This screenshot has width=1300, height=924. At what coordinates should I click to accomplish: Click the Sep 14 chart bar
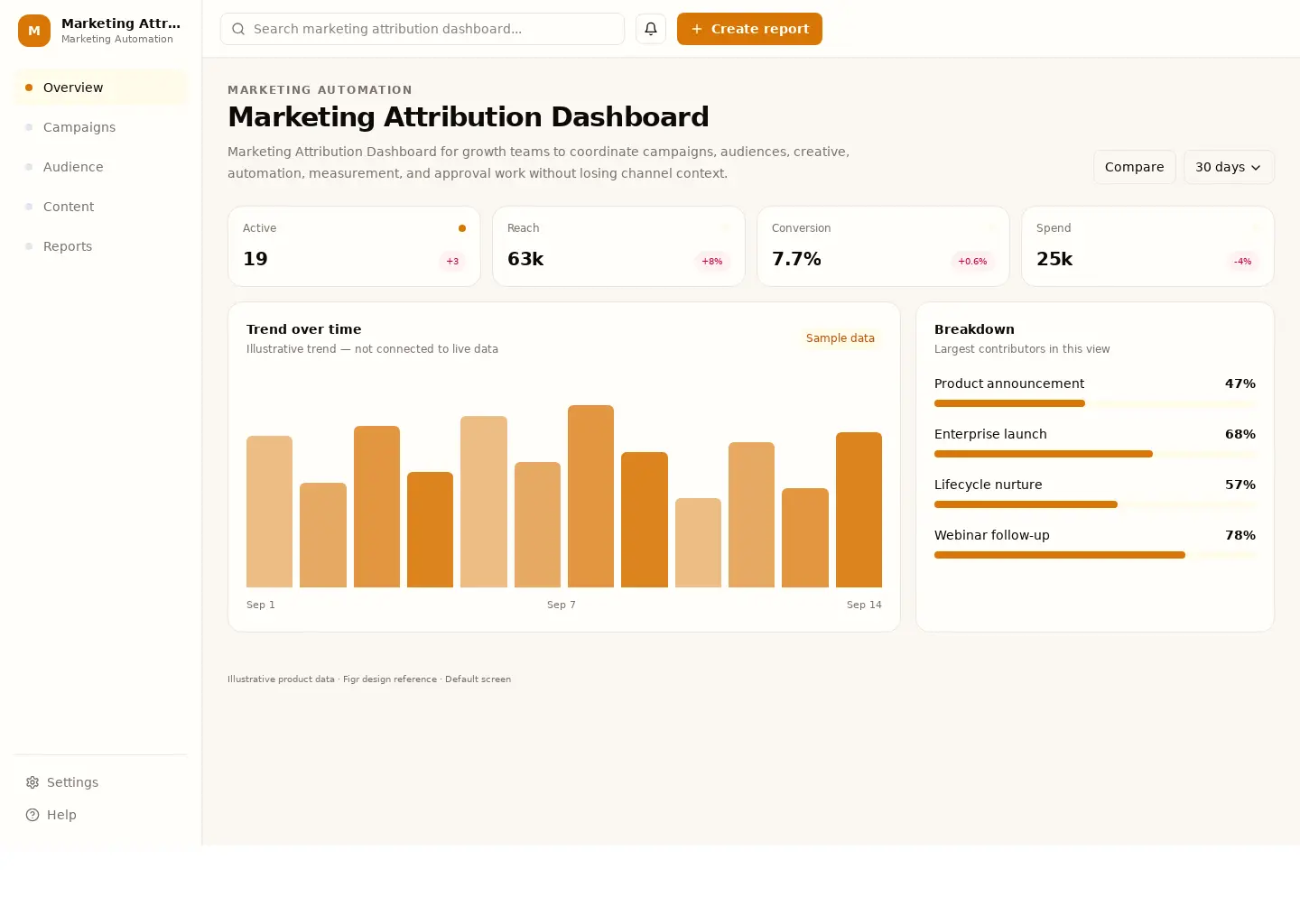[859, 510]
